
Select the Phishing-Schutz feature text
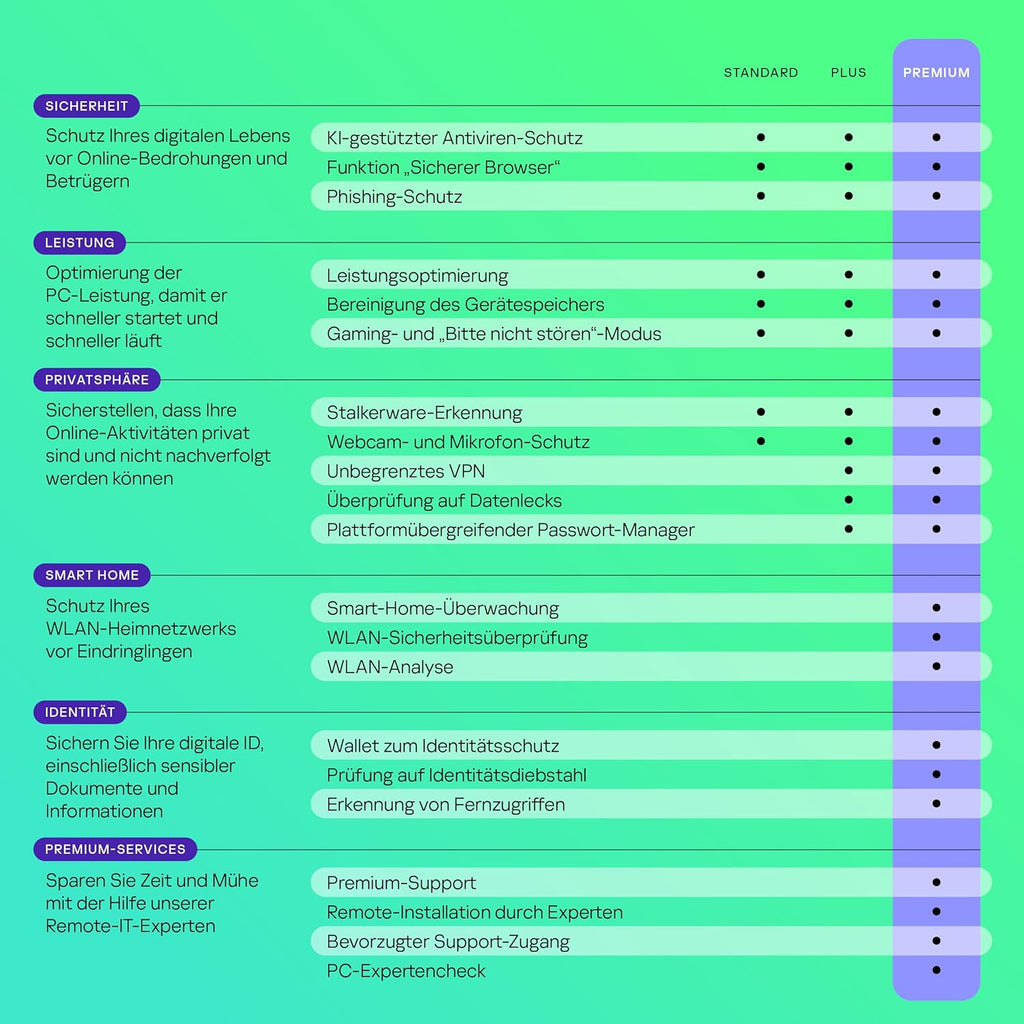pyautogui.click(x=394, y=197)
